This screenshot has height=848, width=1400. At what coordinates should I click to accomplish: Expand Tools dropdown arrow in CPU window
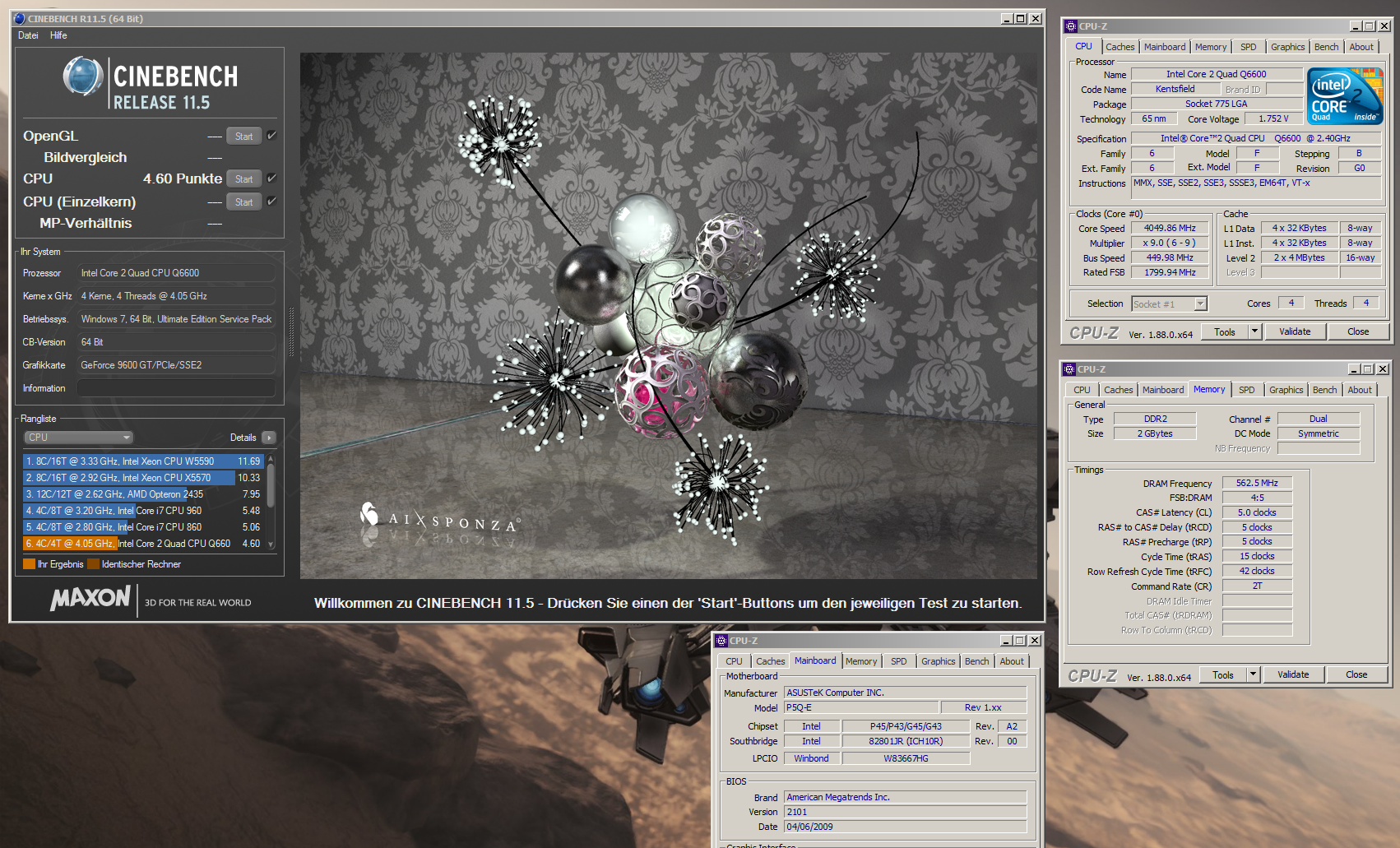(x=1254, y=331)
